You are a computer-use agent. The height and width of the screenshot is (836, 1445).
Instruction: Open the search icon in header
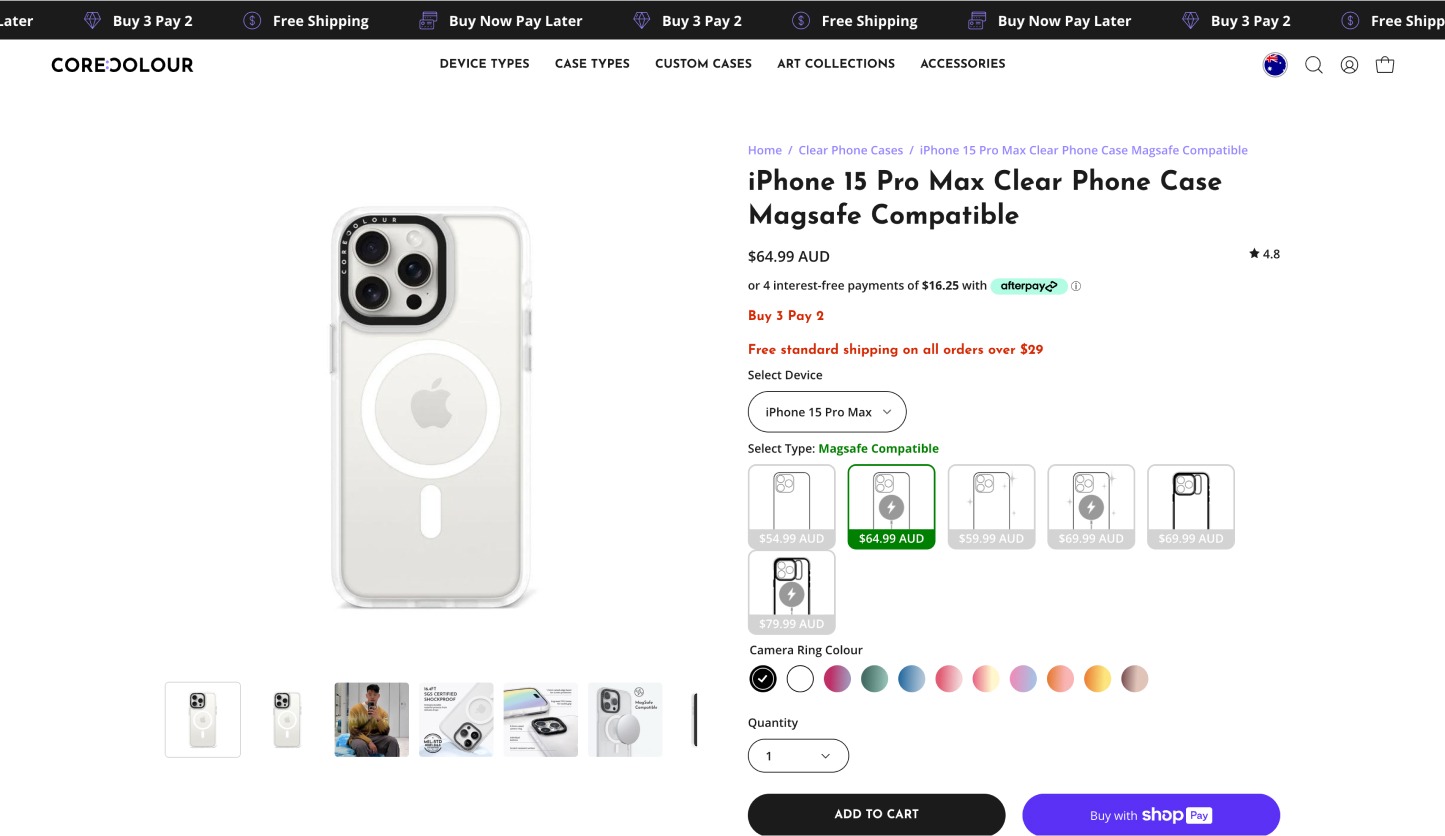pyautogui.click(x=1314, y=65)
